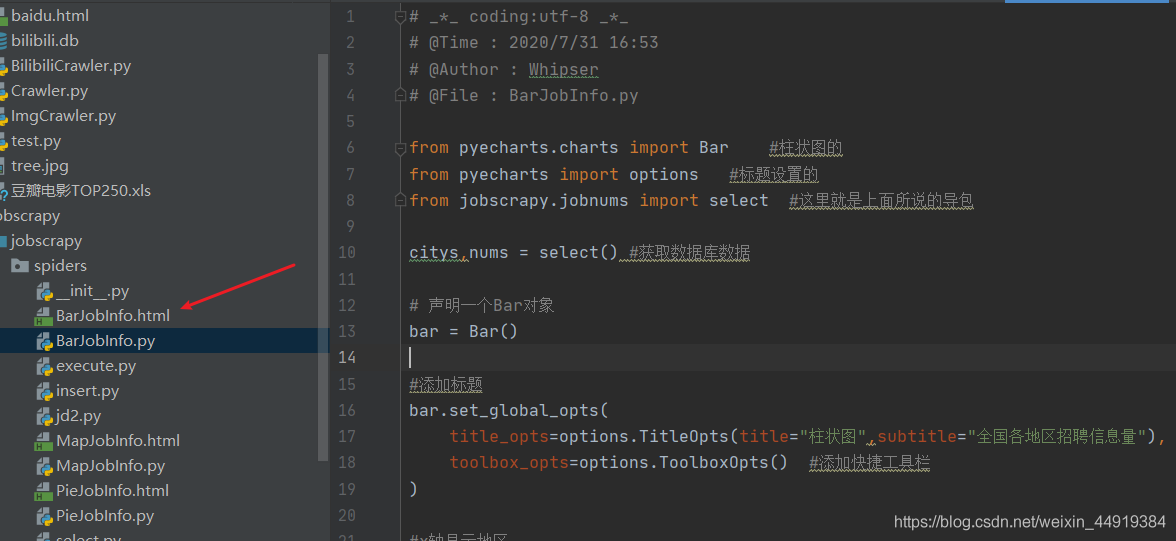This screenshot has width=1176, height=541.
Task: Open PieJobInfo.html in the tree
Action: point(112,491)
